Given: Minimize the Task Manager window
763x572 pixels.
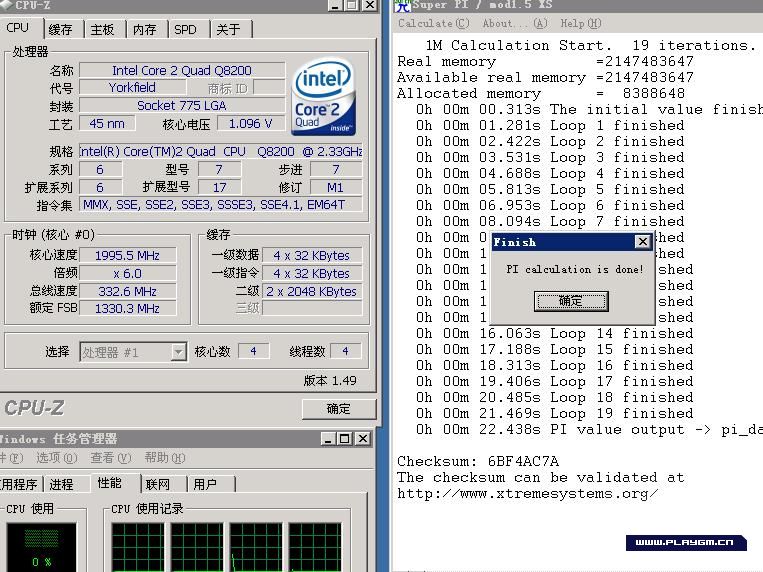Looking at the screenshot, I should pos(329,439).
